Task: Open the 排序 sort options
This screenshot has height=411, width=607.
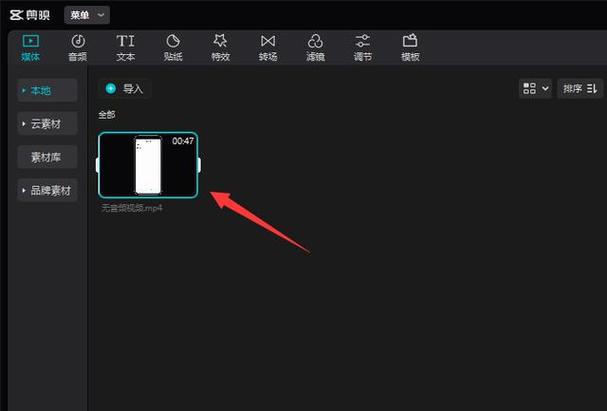Action: [x=580, y=89]
